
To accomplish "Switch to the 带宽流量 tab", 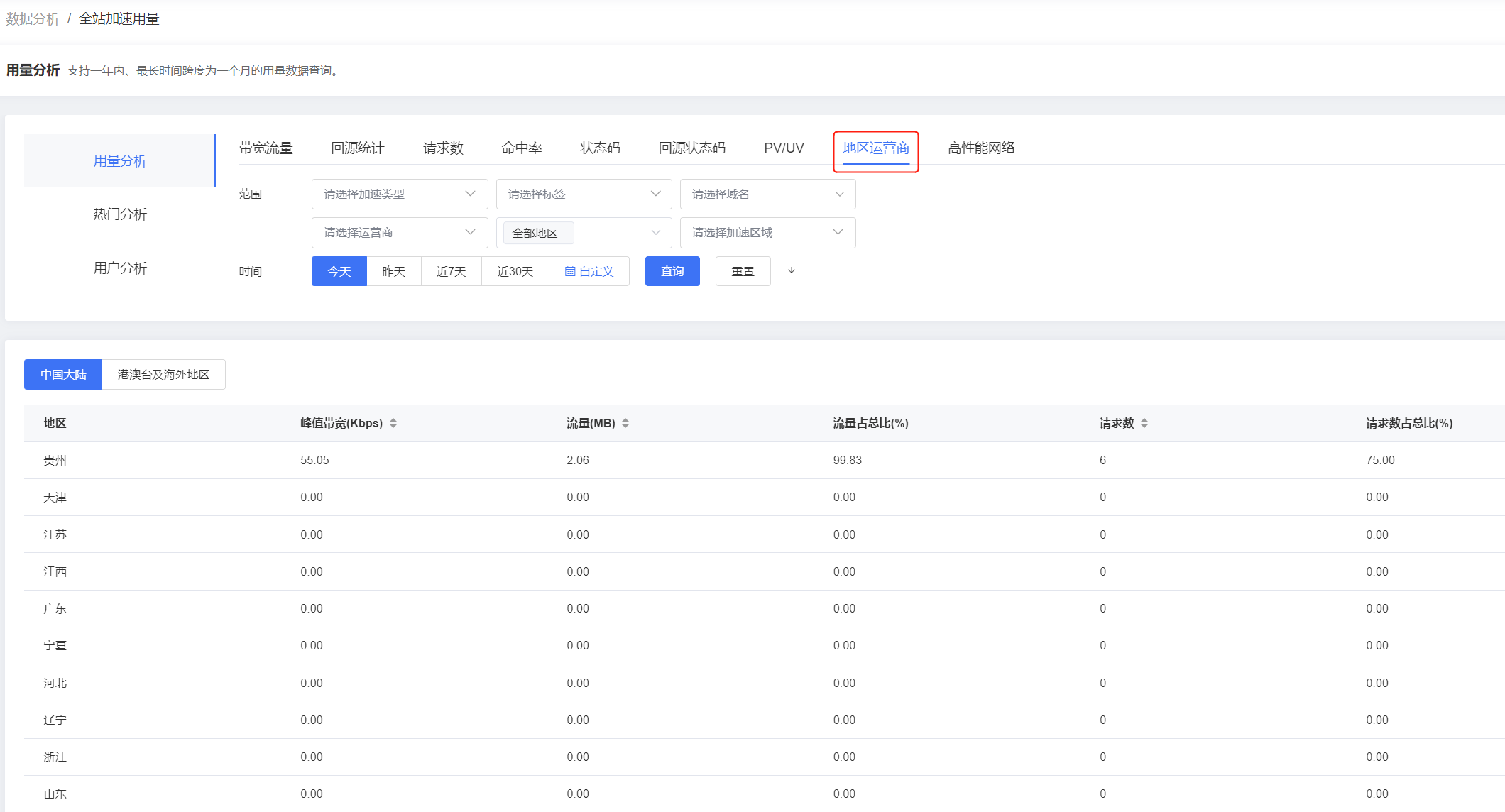I will click(x=266, y=148).
